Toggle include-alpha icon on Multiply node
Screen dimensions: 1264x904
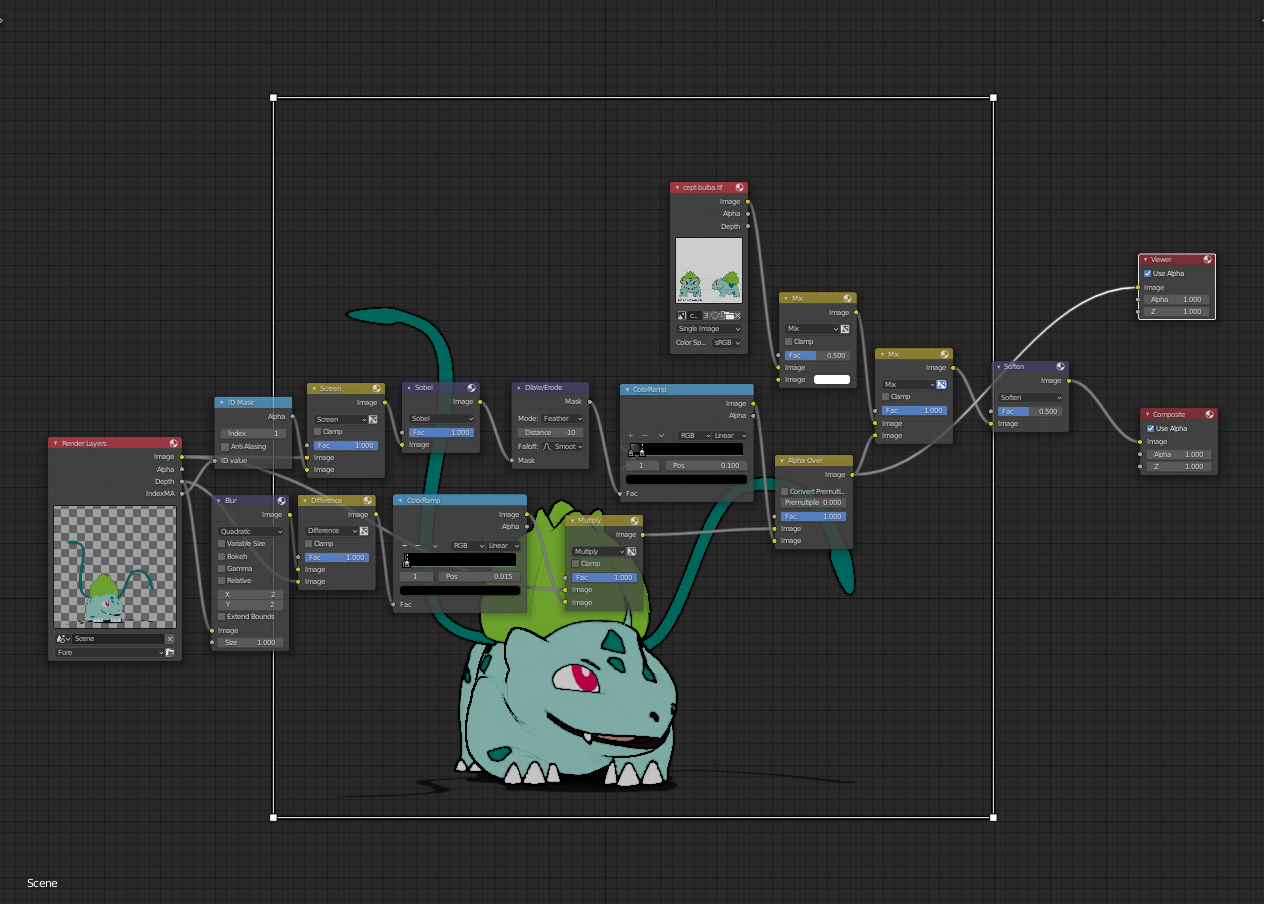(631, 552)
